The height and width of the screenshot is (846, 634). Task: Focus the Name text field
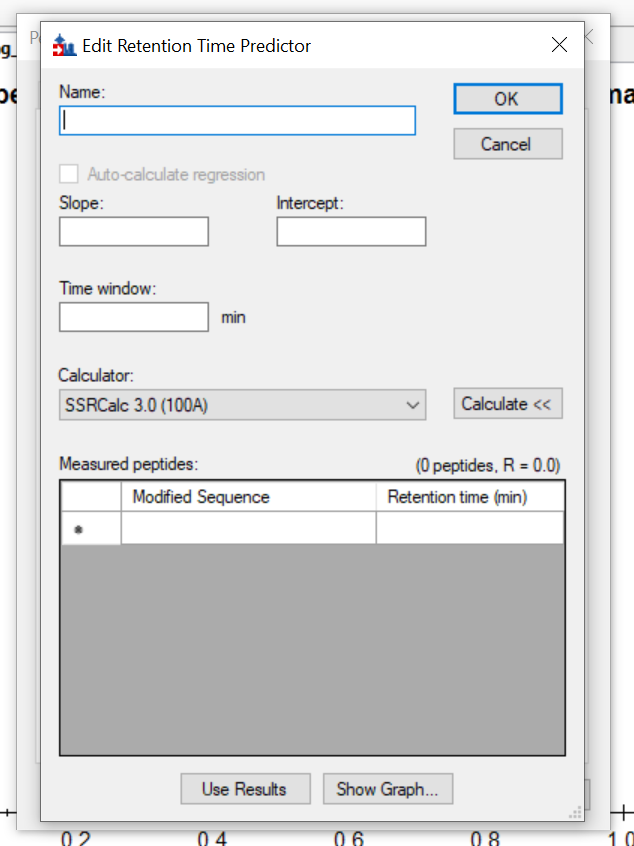coord(237,121)
